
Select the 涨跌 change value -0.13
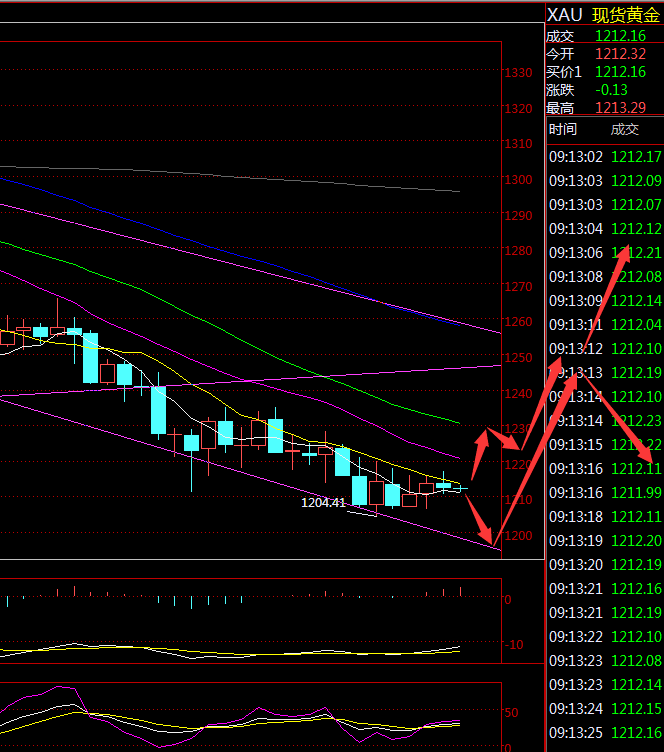click(x=611, y=90)
